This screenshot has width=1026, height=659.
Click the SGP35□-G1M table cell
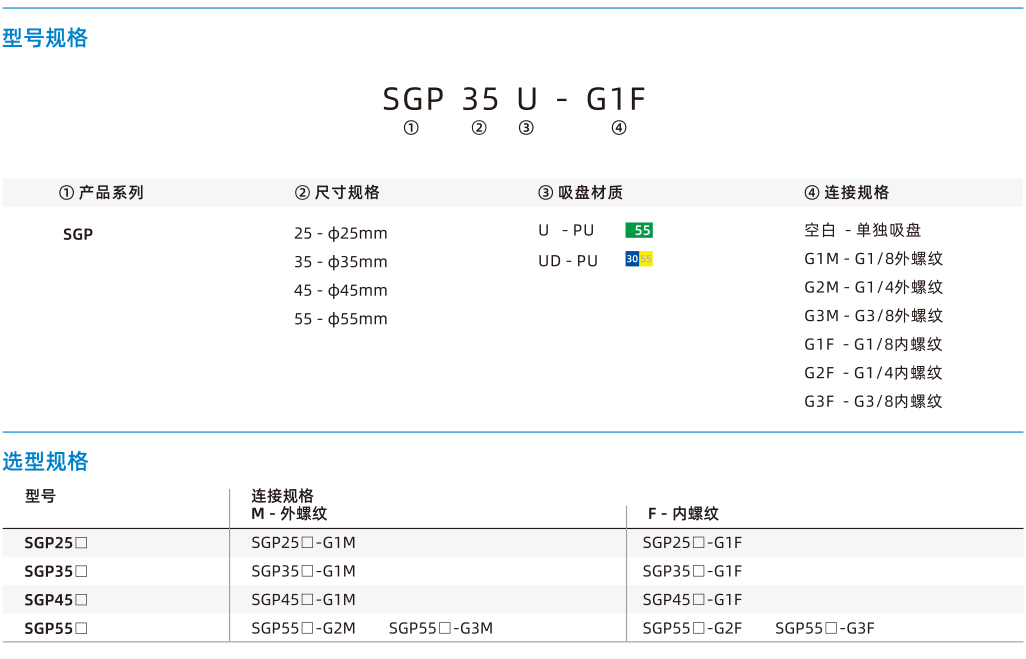point(304,571)
